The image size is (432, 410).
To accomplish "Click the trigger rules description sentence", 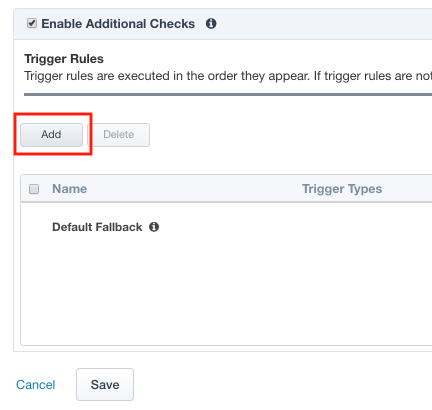I will (228, 76).
